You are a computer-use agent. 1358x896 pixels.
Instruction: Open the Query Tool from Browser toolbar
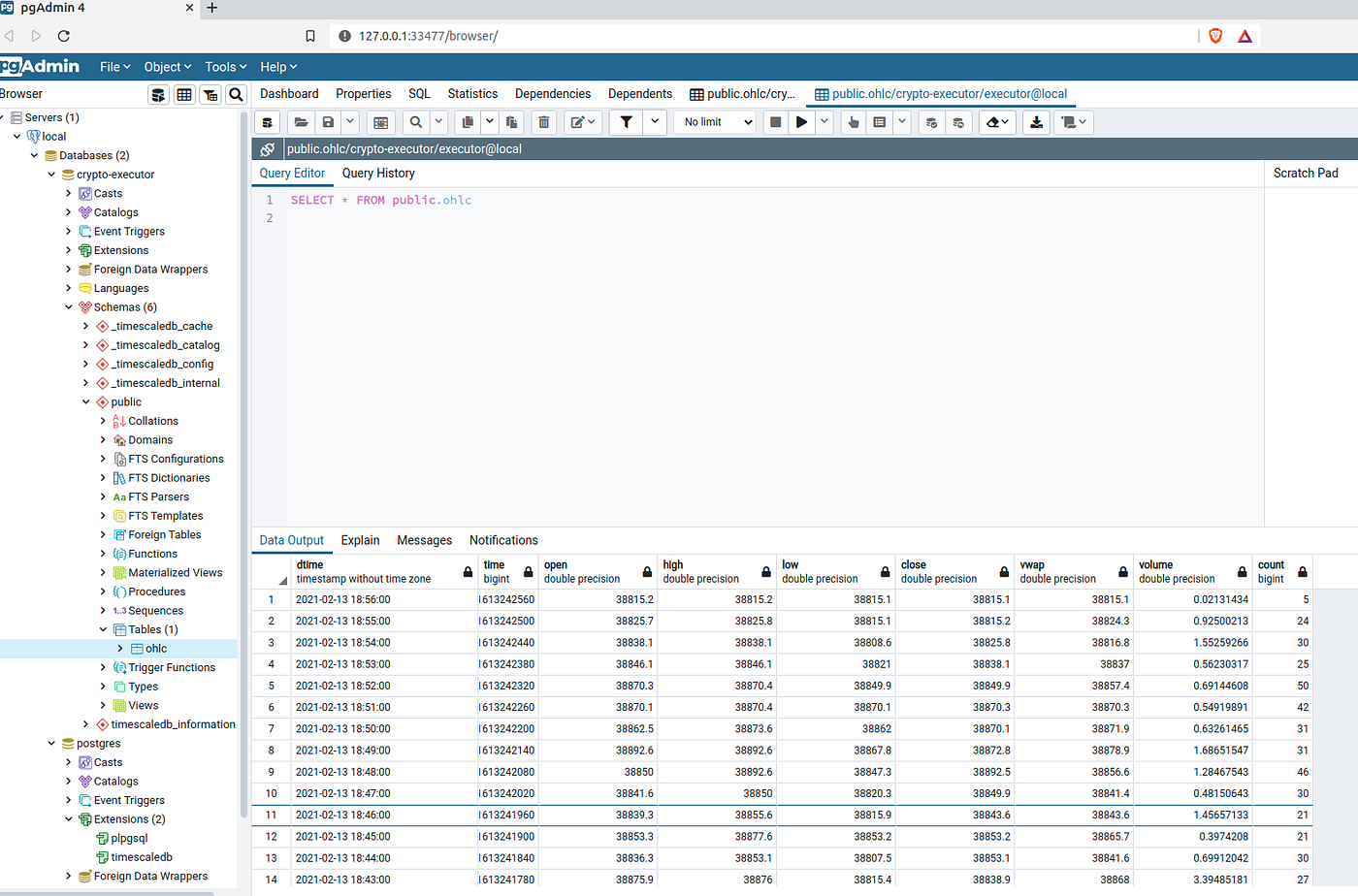coord(159,94)
